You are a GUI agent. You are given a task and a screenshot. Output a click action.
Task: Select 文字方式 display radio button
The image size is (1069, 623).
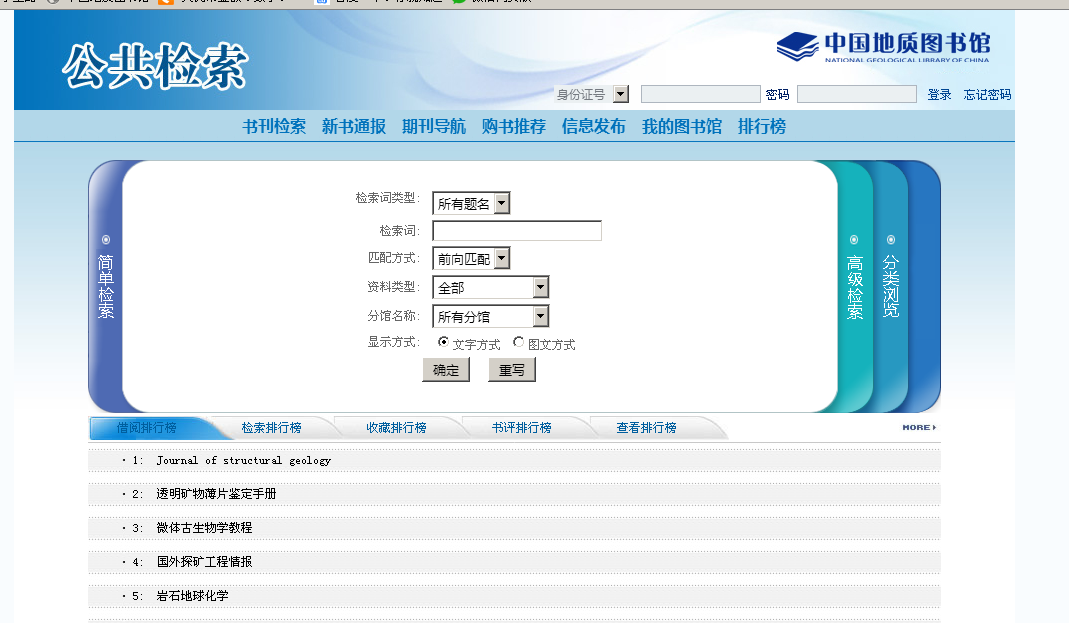[444, 343]
